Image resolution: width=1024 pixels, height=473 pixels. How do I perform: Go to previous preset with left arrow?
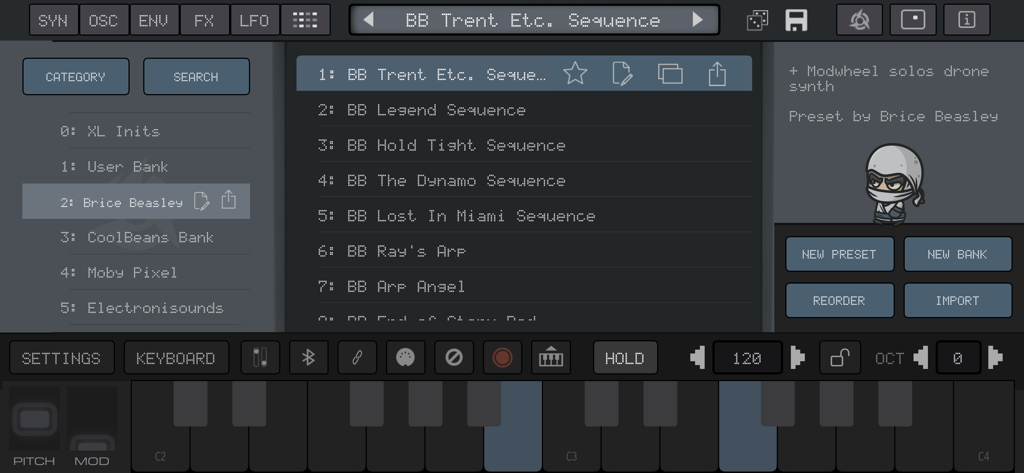pos(368,20)
